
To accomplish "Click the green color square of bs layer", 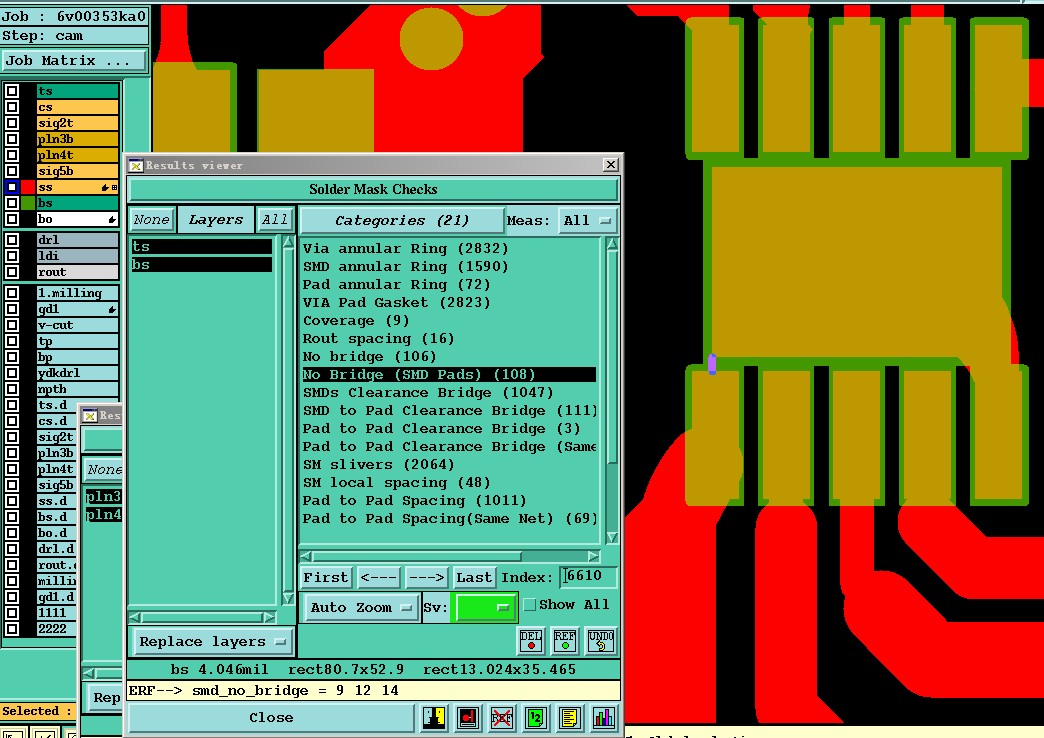I will click(x=28, y=203).
